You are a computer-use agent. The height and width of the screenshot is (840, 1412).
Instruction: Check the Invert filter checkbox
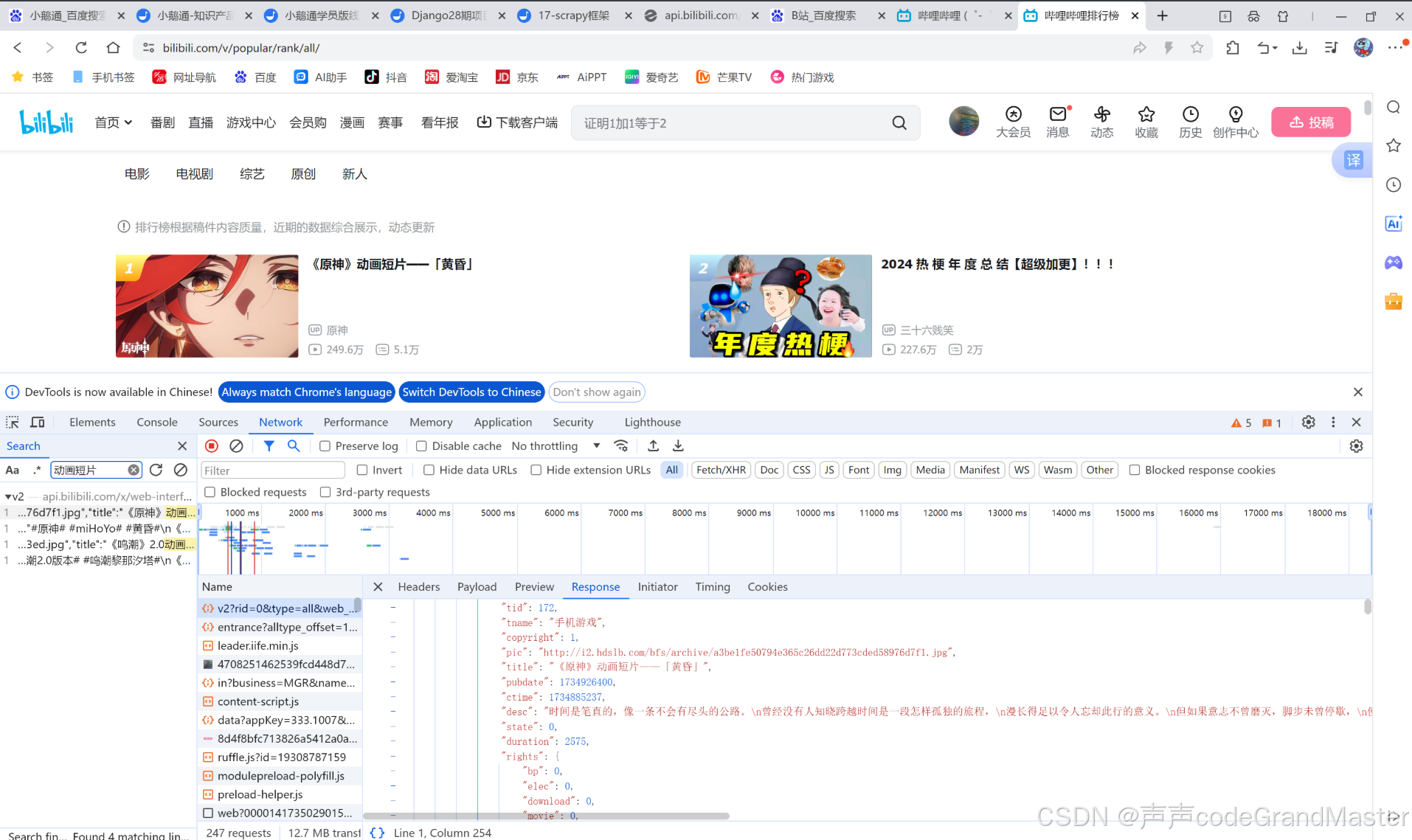[362, 470]
